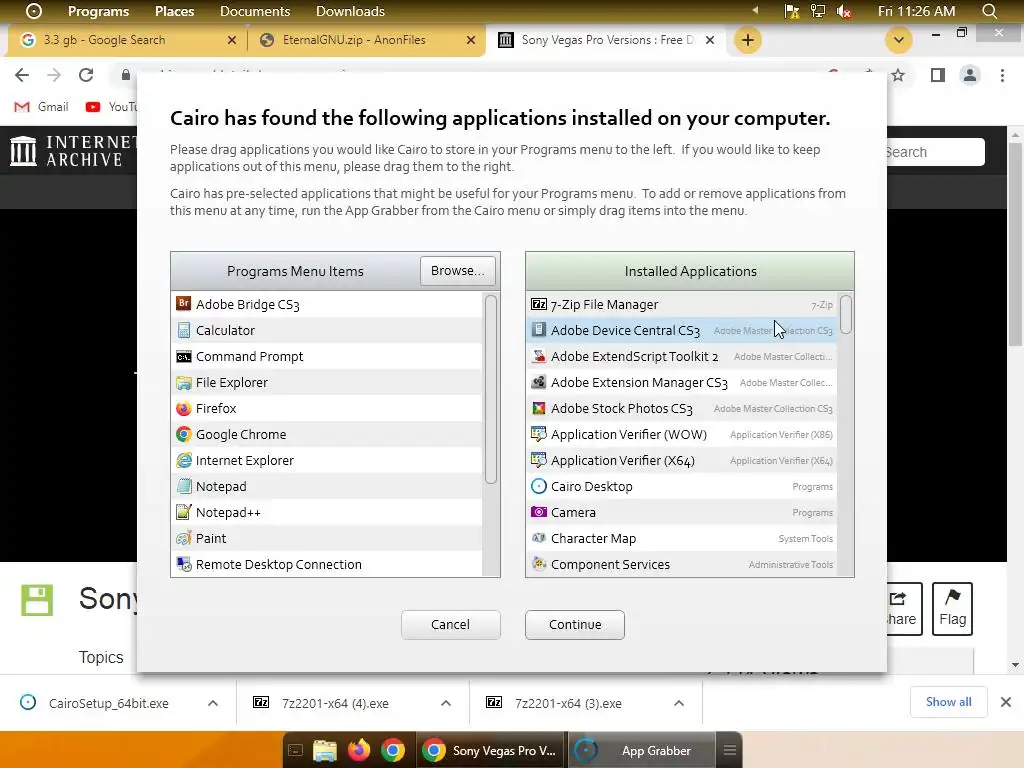Screen dimensions: 1024x768
Task: Open the Programs menu
Action: tap(99, 11)
